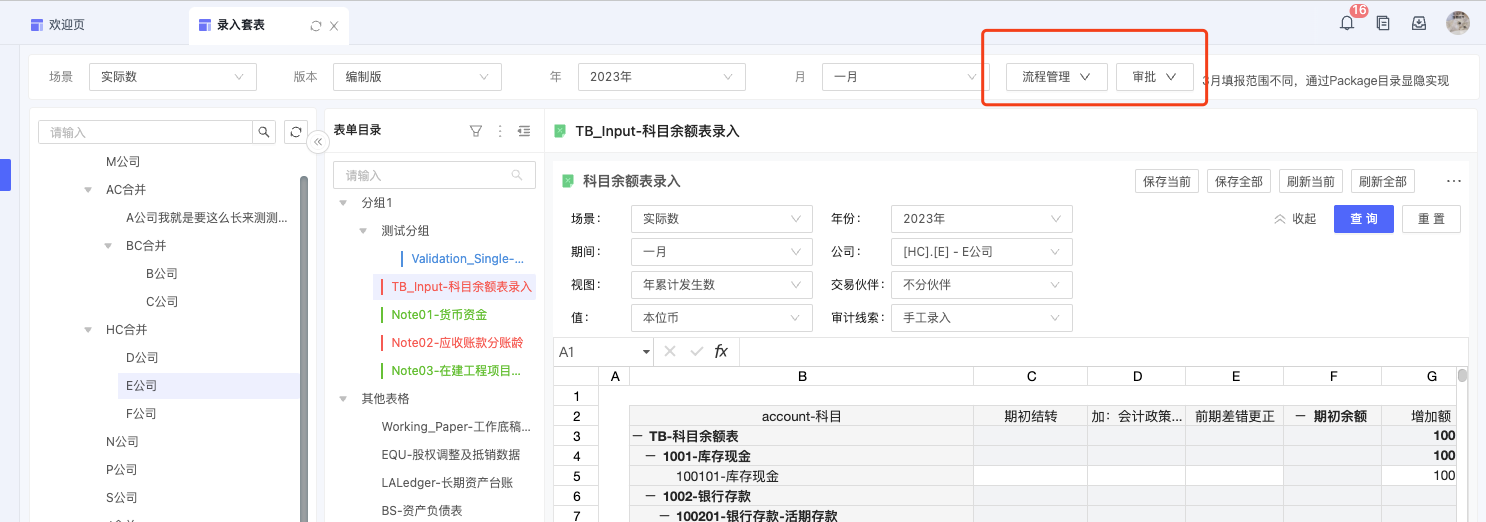Click the 保存当前 button
This screenshot has width=1486, height=522.
[1166, 181]
